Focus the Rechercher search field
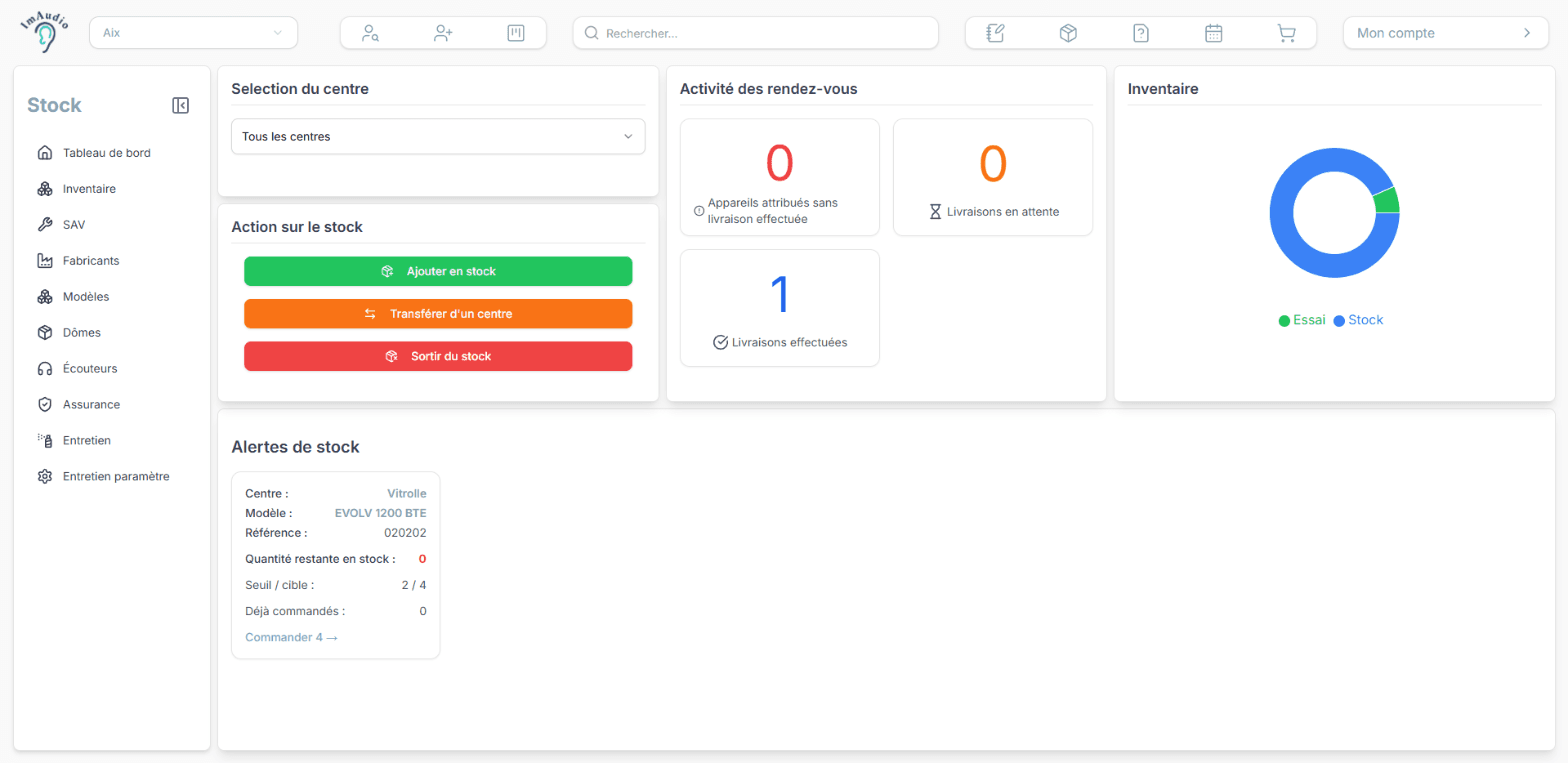 pyautogui.click(x=756, y=33)
